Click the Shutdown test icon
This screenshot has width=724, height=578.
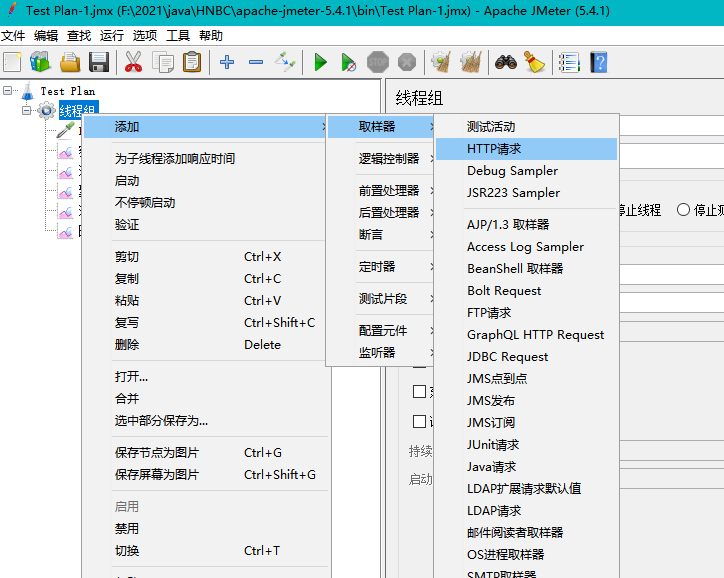coord(407,62)
